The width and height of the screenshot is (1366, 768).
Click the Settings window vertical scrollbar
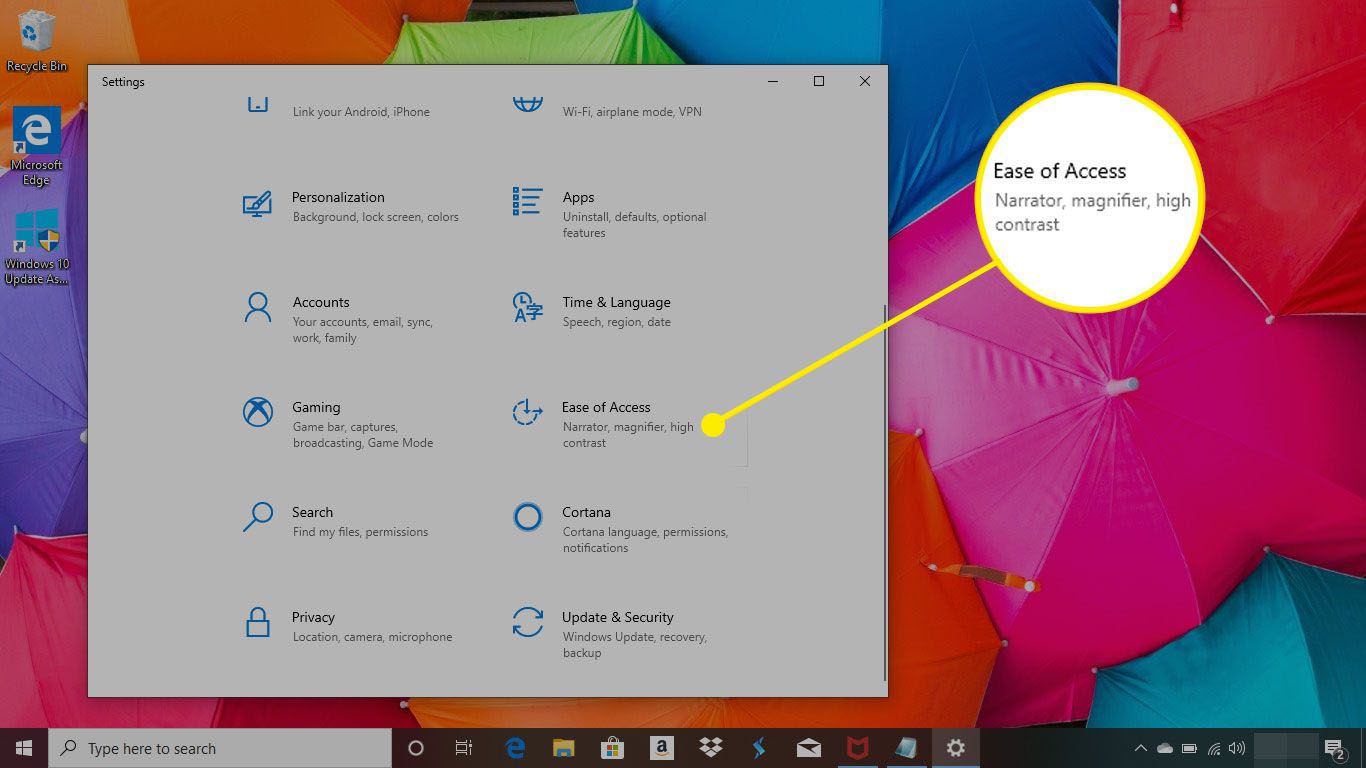click(x=885, y=492)
